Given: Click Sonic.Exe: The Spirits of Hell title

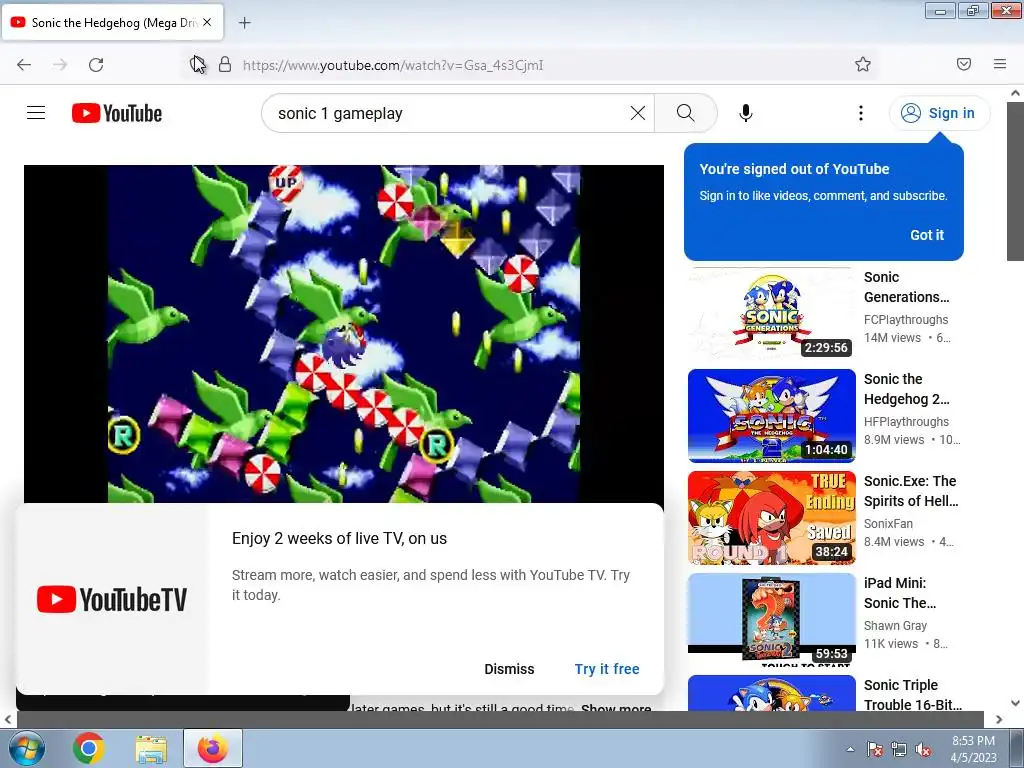Looking at the screenshot, I should click(x=911, y=491).
